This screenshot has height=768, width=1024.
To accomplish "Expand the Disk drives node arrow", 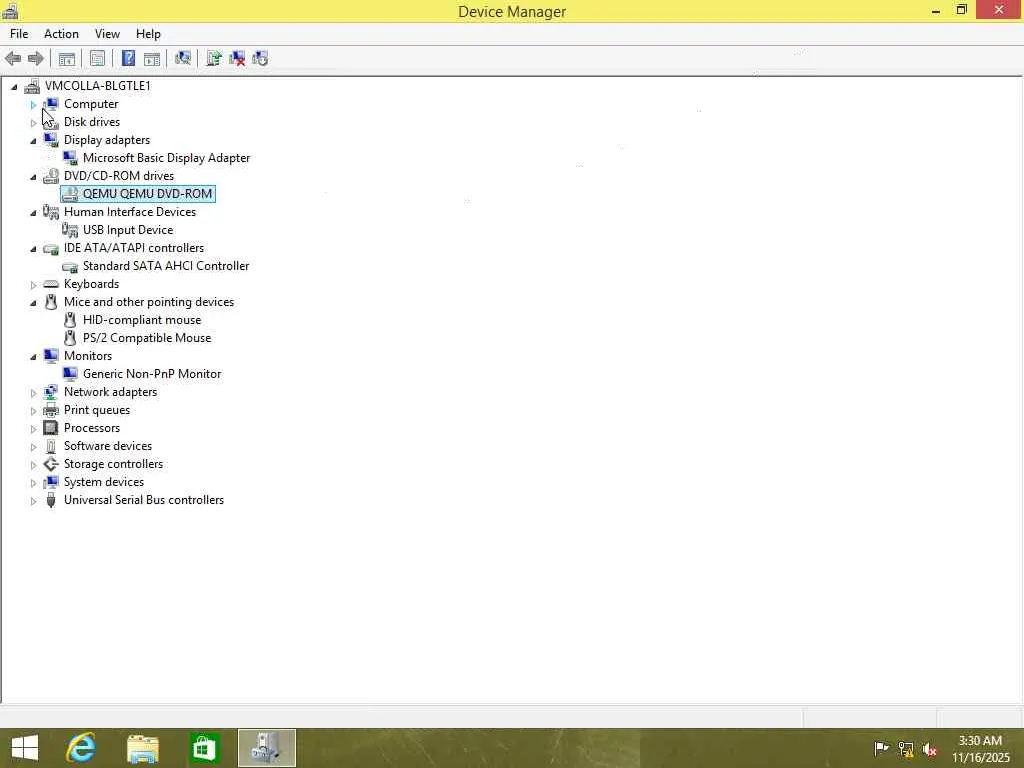I will [x=33, y=122].
